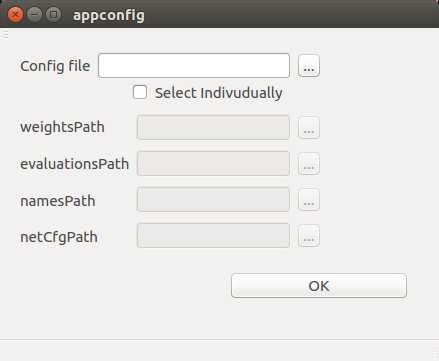
Task: Minimize the appconfig window
Action: point(34,15)
